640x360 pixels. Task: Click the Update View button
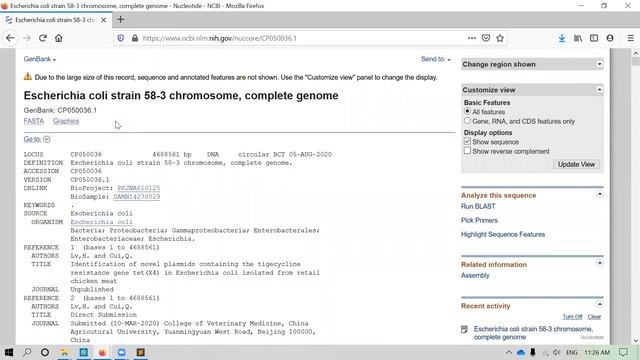coord(576,164)
